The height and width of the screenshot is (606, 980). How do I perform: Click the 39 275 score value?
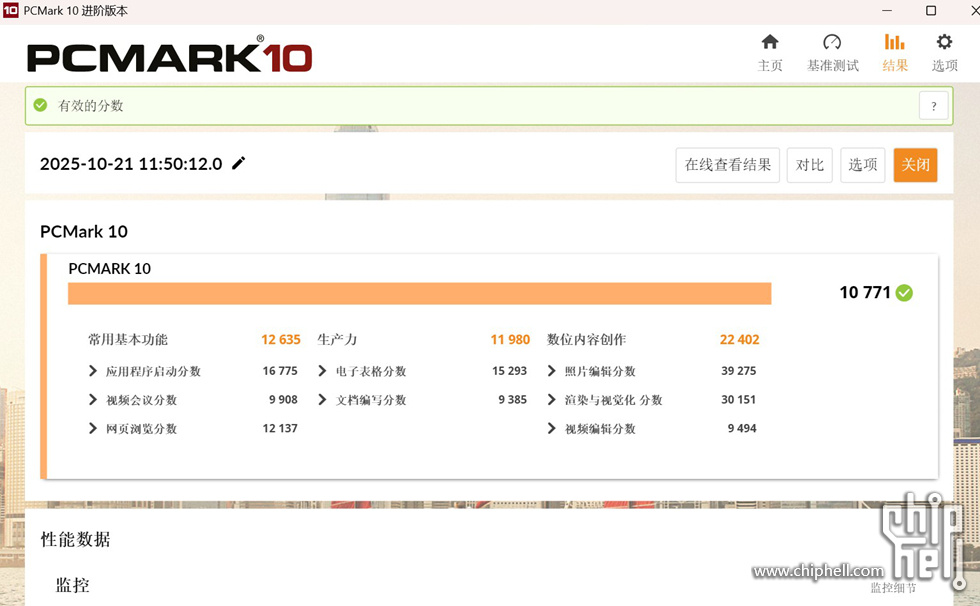coord(739,371)
